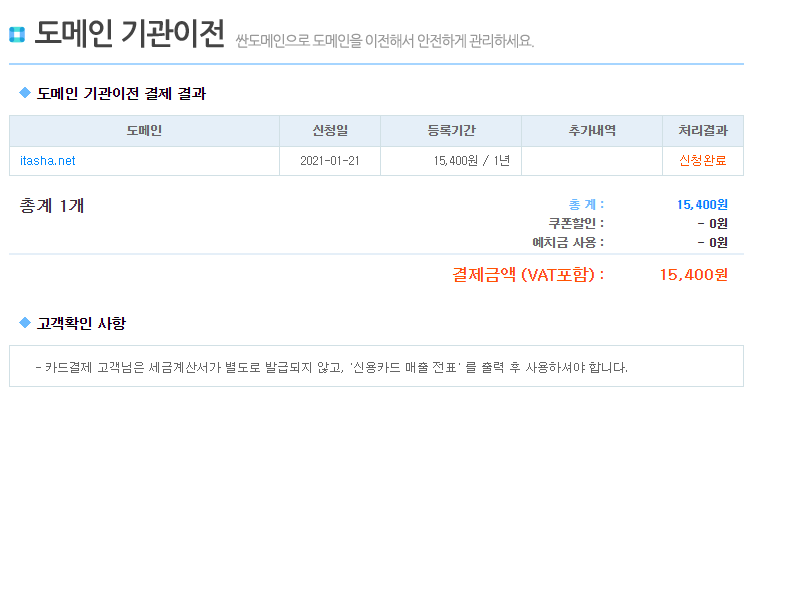
Task: Select the 처리결과 column header
Action: 703,131
